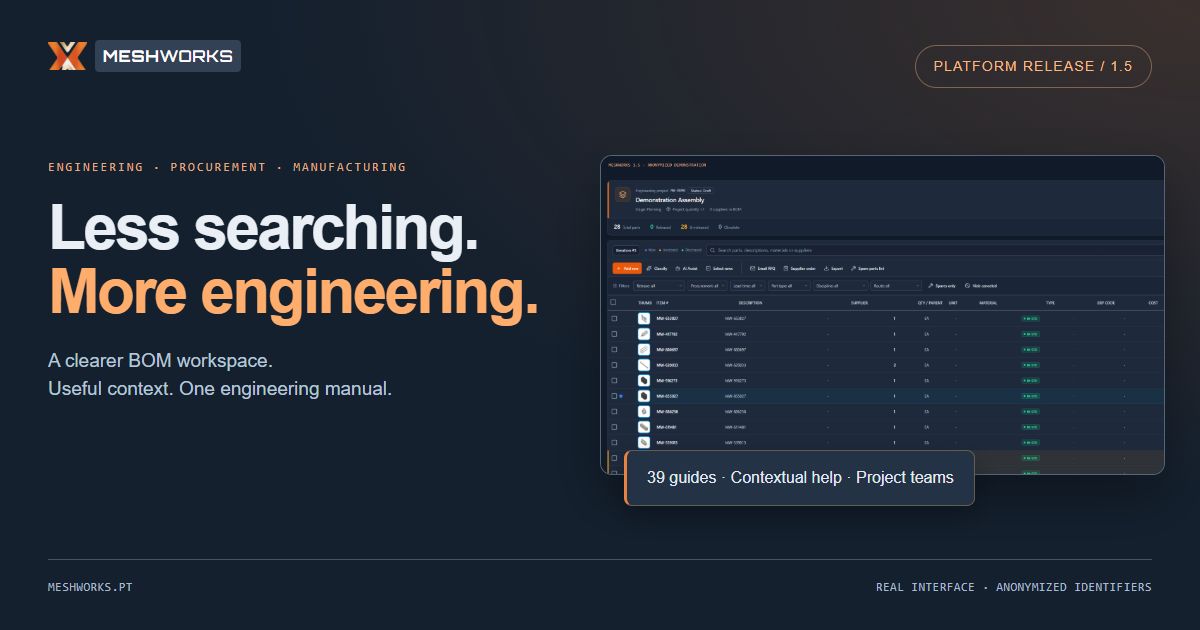
Task: Click Select none in the toolbar
Action: [x=719, y=268]
